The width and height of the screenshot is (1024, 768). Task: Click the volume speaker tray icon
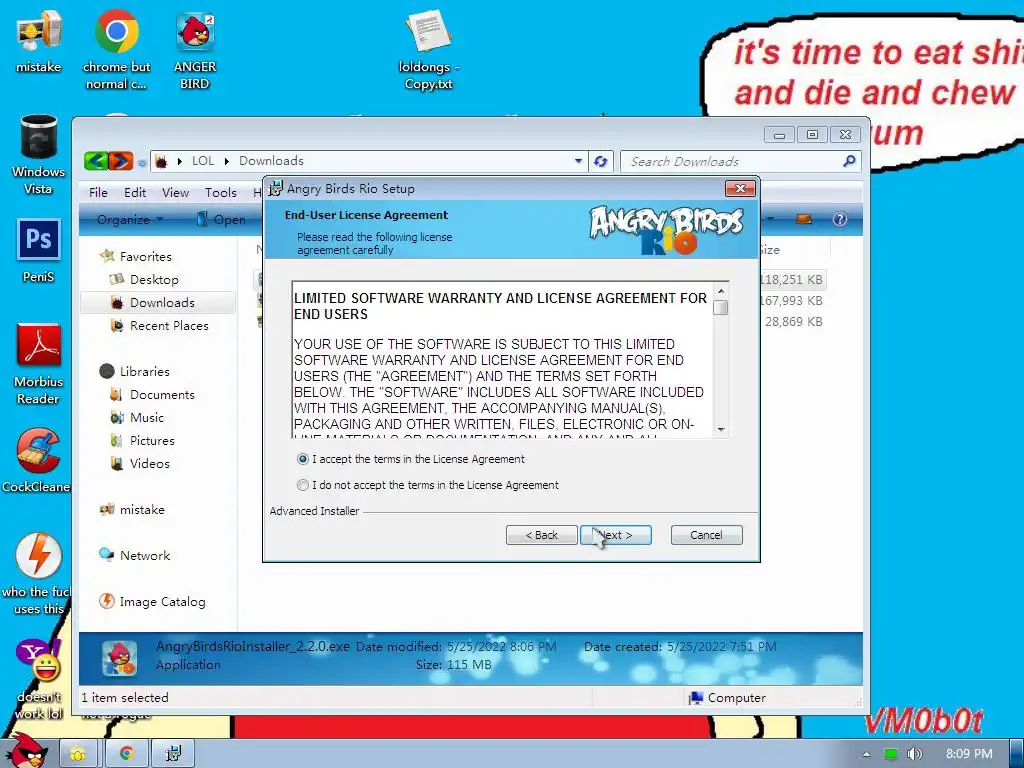click(x=914, y=754)
